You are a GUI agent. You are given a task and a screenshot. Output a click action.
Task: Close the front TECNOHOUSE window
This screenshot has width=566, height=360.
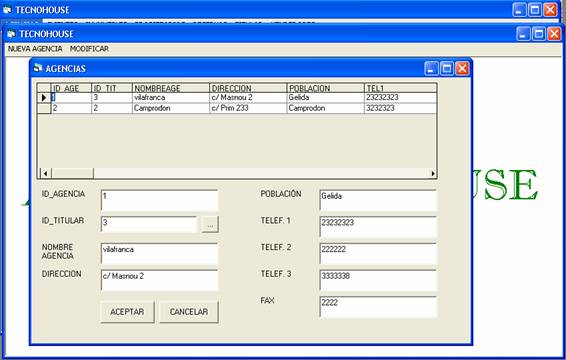coord(554,34)
